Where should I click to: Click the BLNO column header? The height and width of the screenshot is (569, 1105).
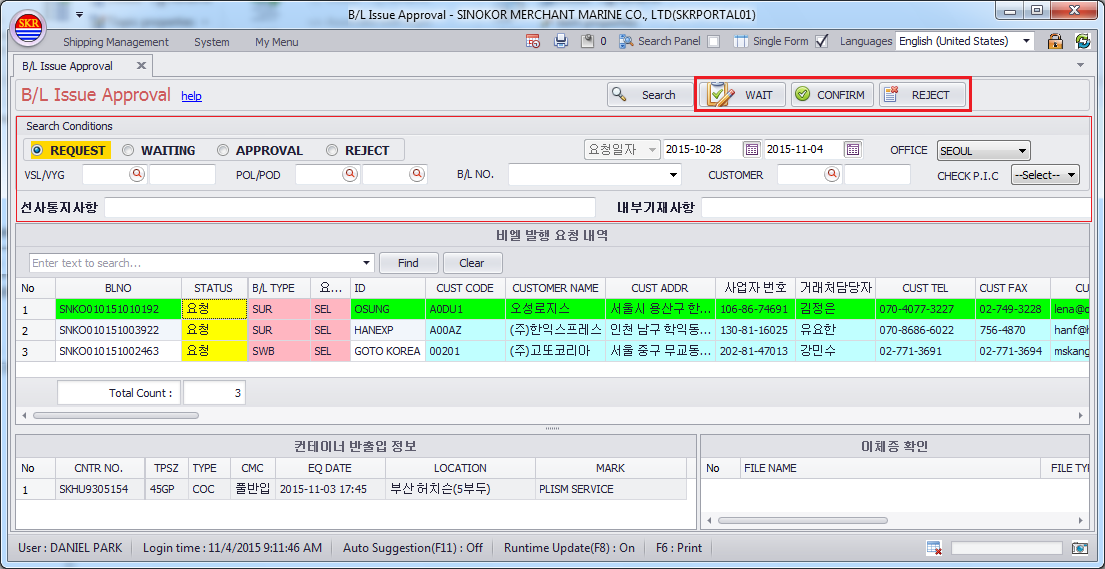118,288
